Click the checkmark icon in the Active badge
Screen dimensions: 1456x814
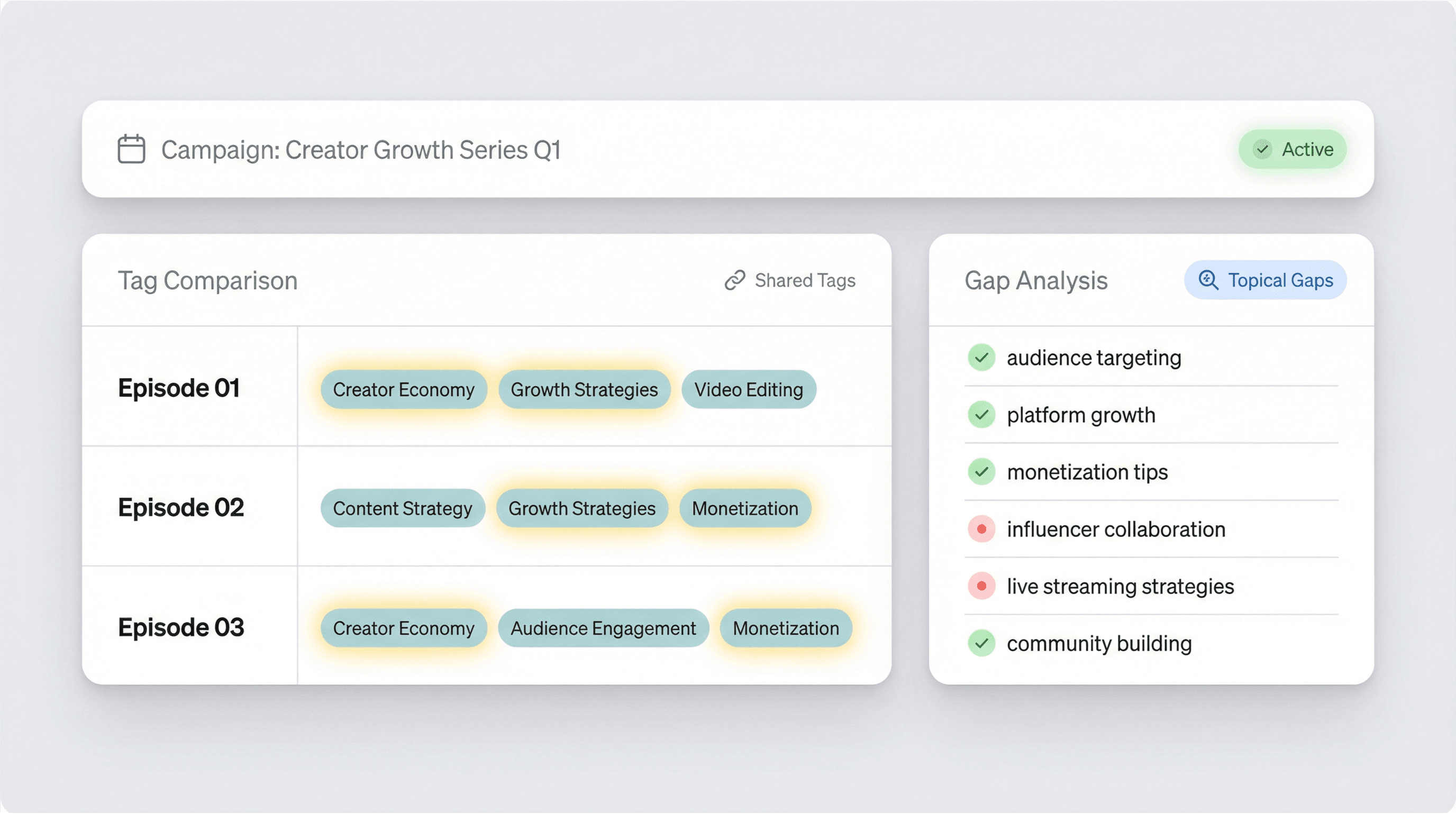1262,150
